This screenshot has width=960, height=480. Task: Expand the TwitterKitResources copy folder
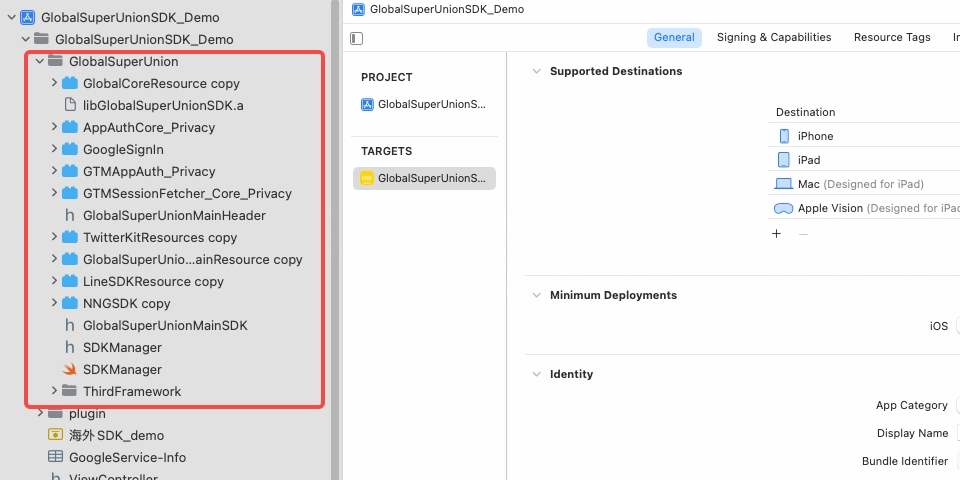click(x=54, y=237)
